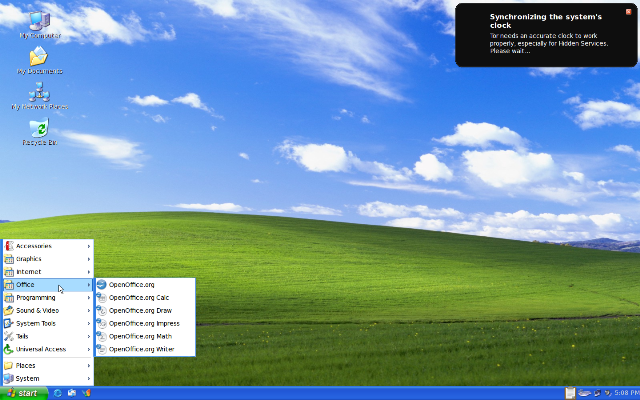Screen dimensions: 640x400
Task: Open the Universal Access menu entry
Action: 48,349
